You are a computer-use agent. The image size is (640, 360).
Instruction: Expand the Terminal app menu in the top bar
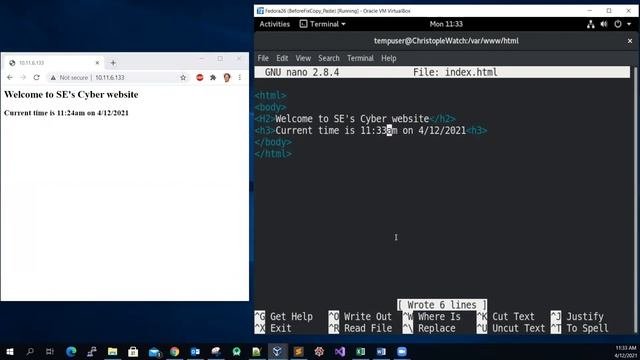tap(322, 24)
